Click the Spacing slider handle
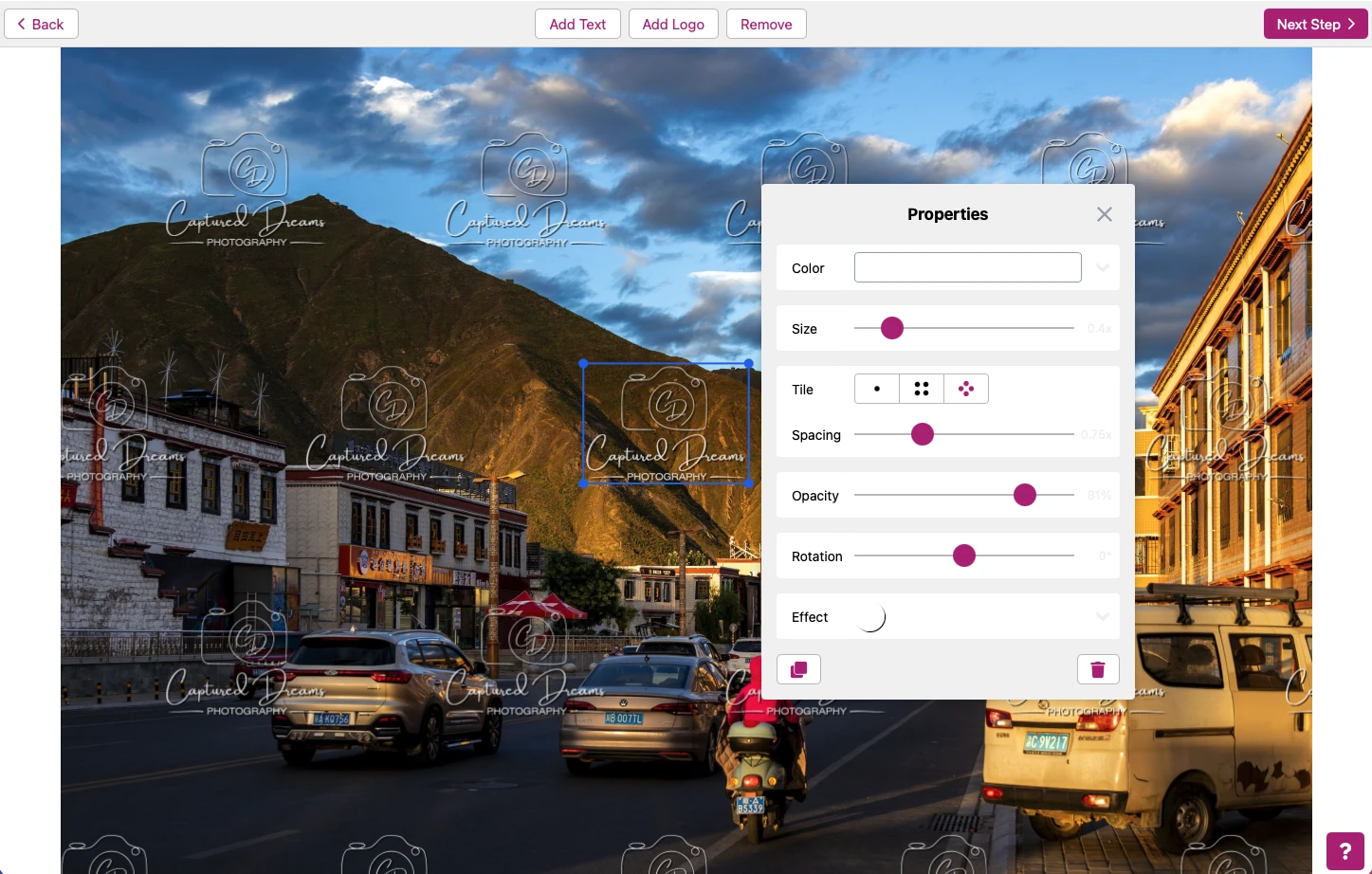The height and width of the screenshot is (874, 1372). pyautogui.click(x=923, y=434)
